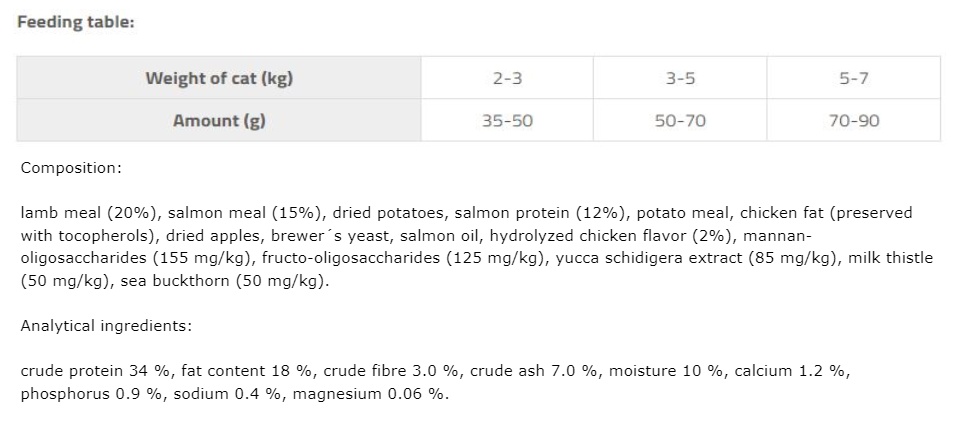Select the 5-7 kg weight cell
This screenshot has height=448, width=960.
point(853,78)
